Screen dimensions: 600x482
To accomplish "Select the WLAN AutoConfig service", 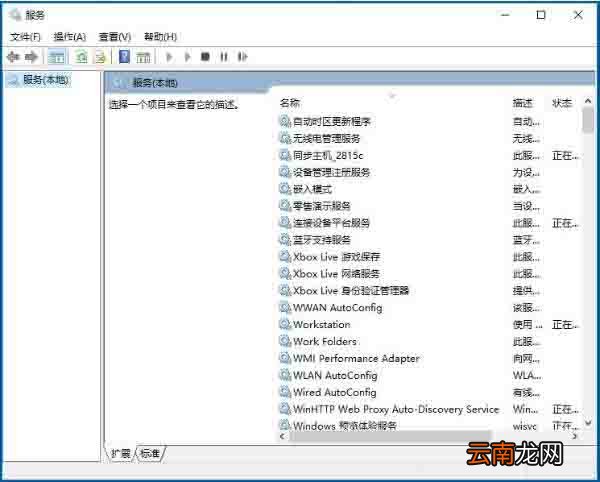I will point(335,375).
